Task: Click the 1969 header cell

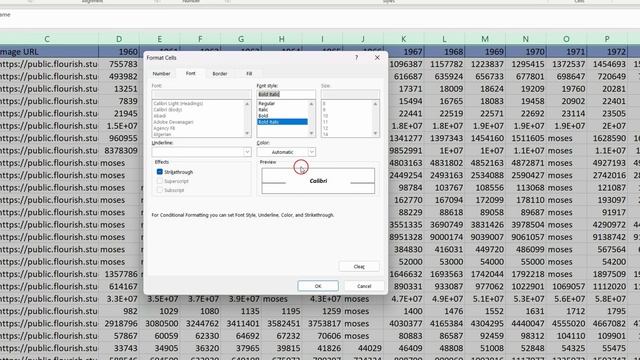Action: point(485,52)
